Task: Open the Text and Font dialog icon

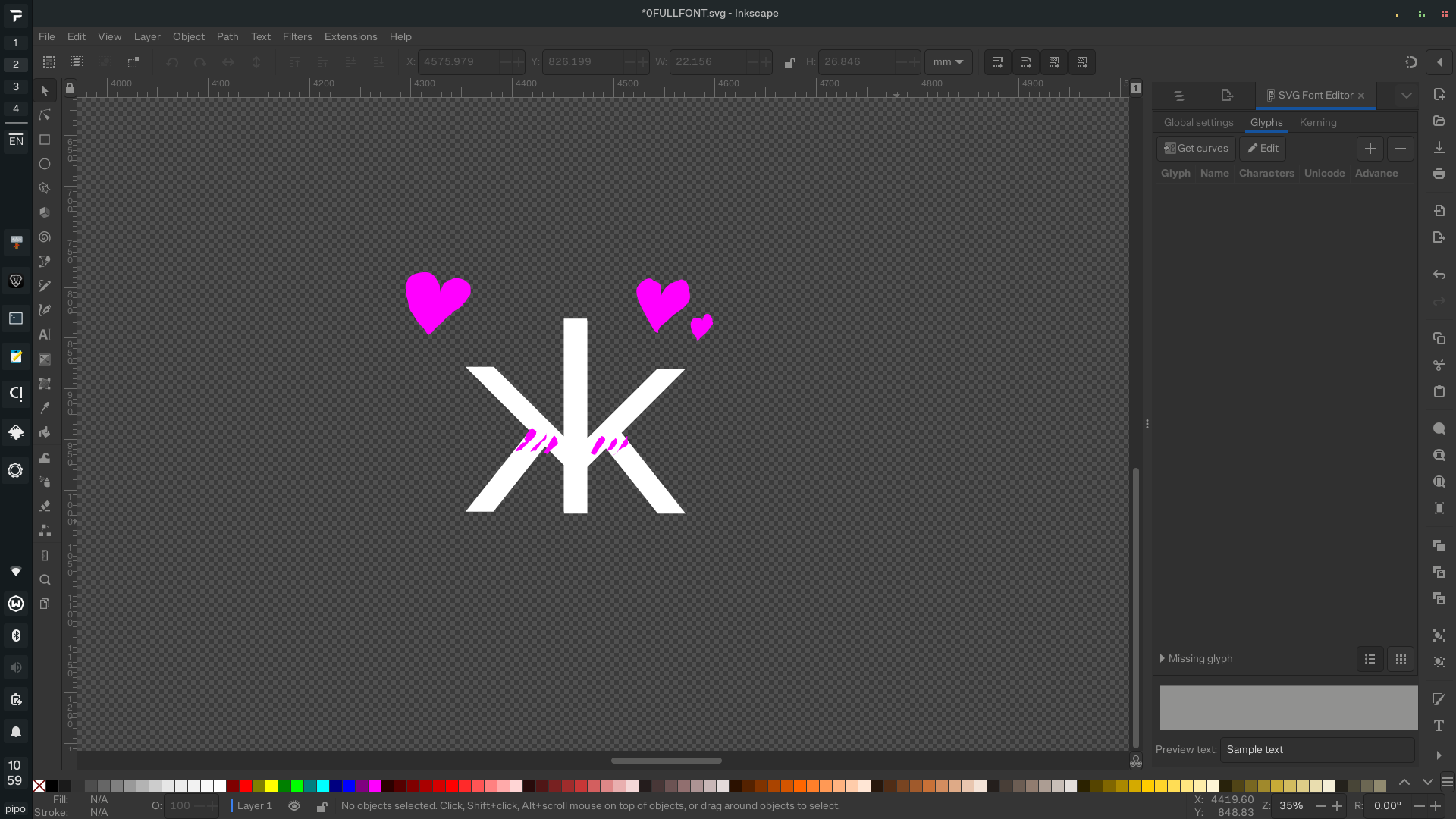Action: [1439, 726]
